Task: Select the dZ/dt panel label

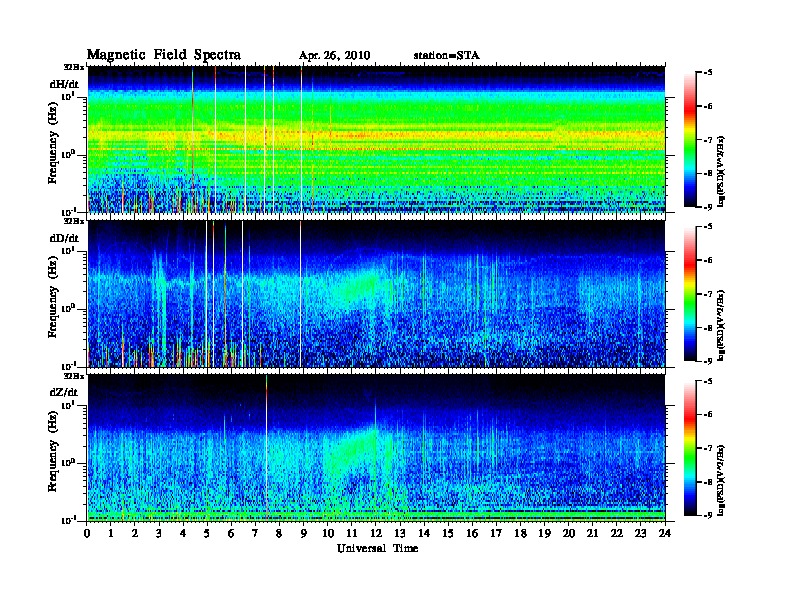Action: point(64,392)
